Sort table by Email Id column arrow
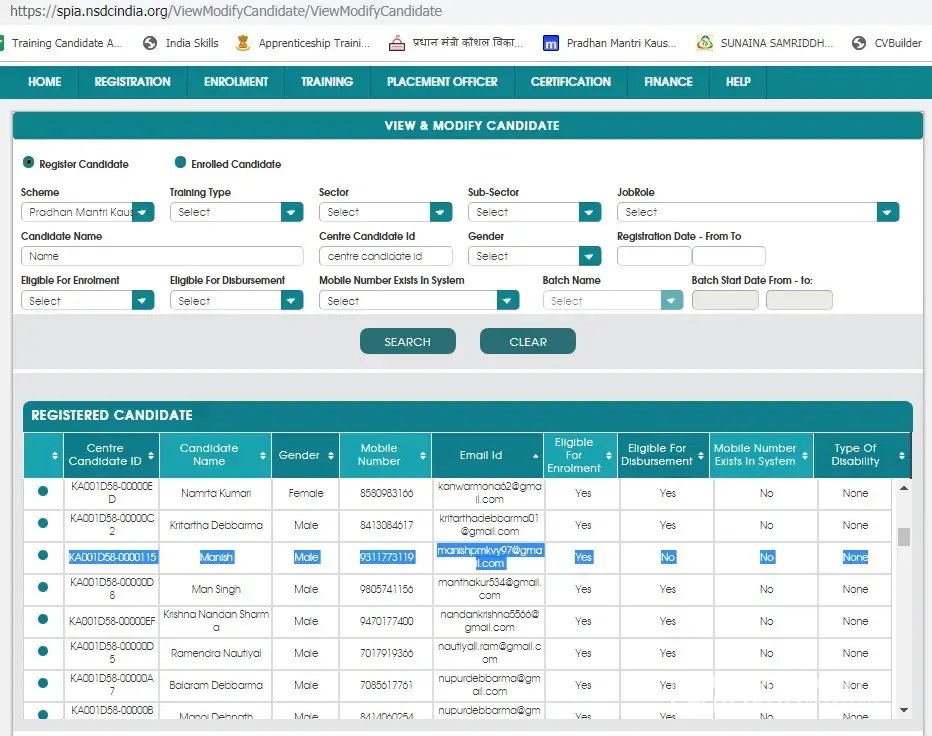This screenshot has width=932, height=736. coord(535,456)
